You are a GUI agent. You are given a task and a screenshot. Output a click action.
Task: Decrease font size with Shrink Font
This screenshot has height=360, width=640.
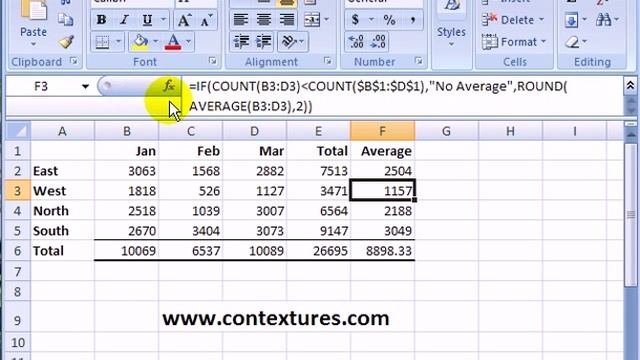pos(206,20)
